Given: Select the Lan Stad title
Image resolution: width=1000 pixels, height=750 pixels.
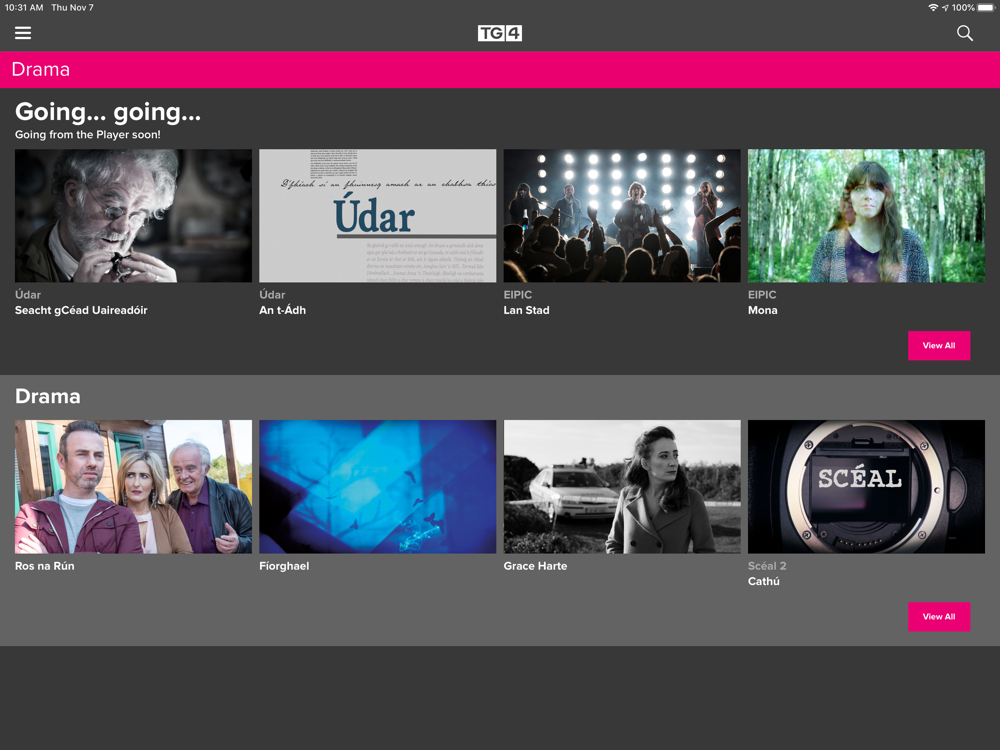Looking at the screenshot, I should click(526, 311).
